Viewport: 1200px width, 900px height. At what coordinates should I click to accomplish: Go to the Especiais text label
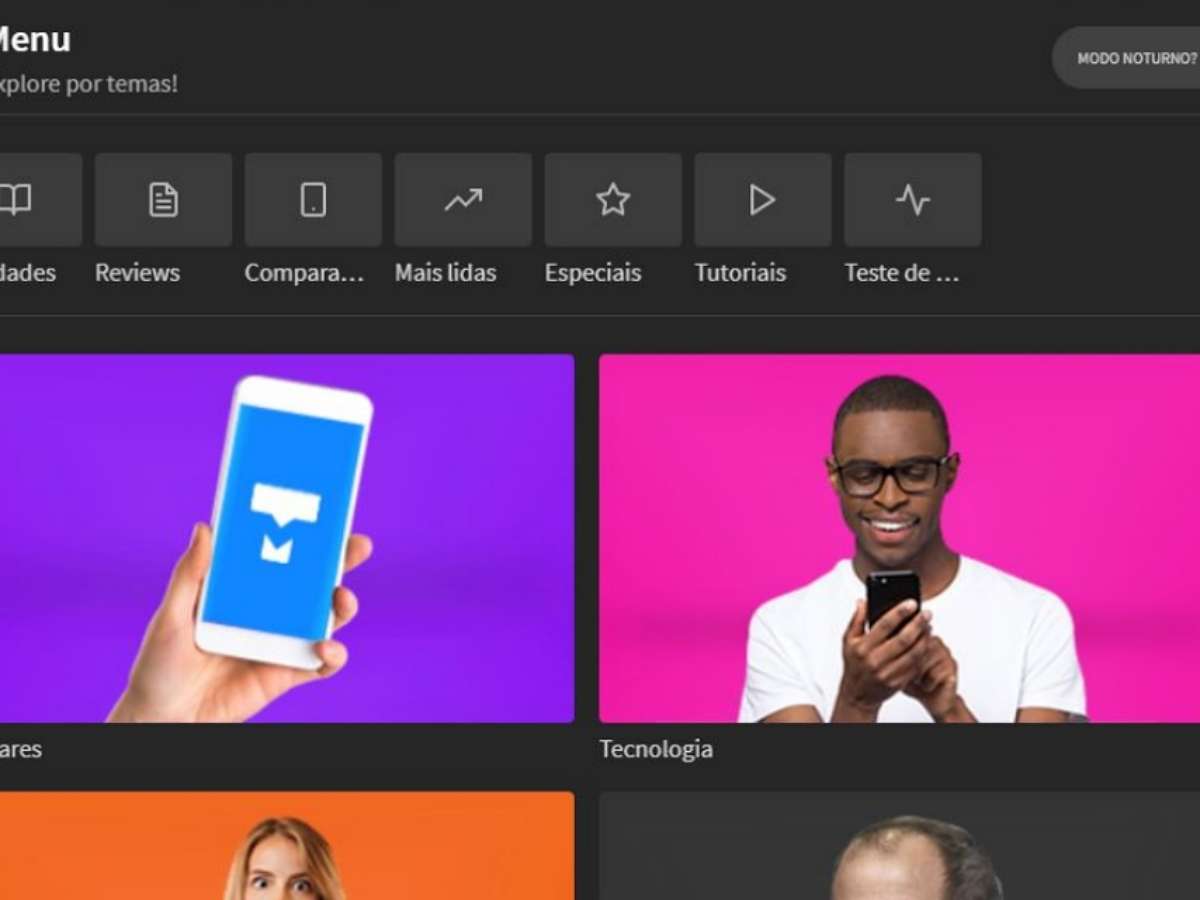[x=593, y=273]
